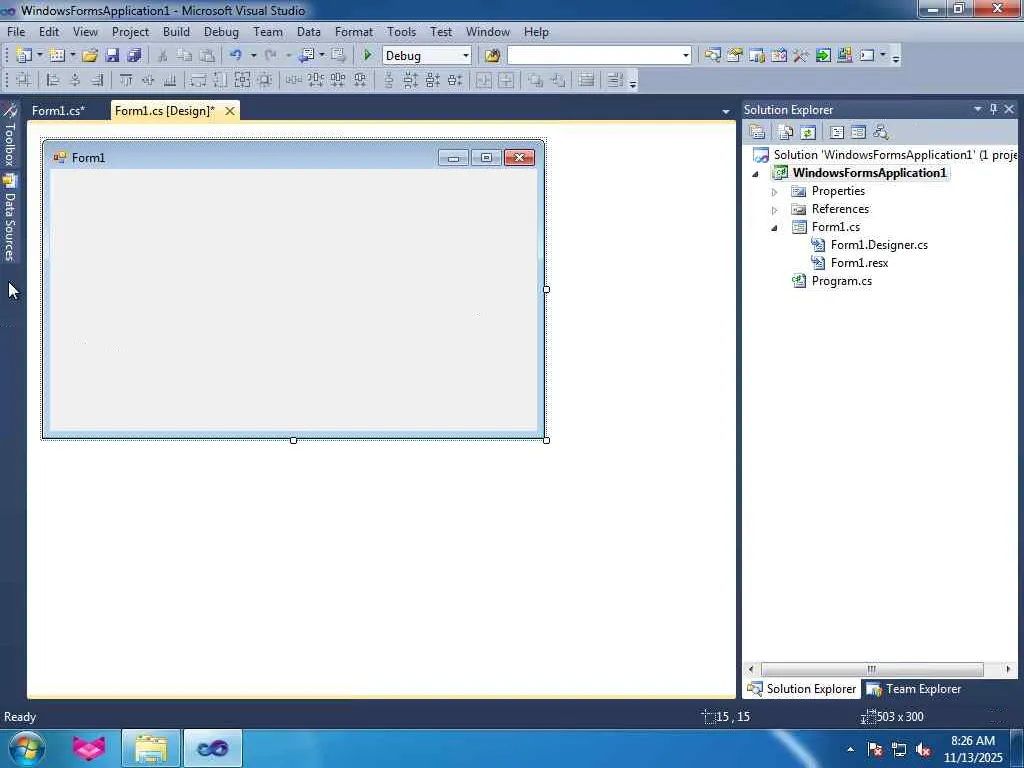Click the Align Tops layout icon

126,80
